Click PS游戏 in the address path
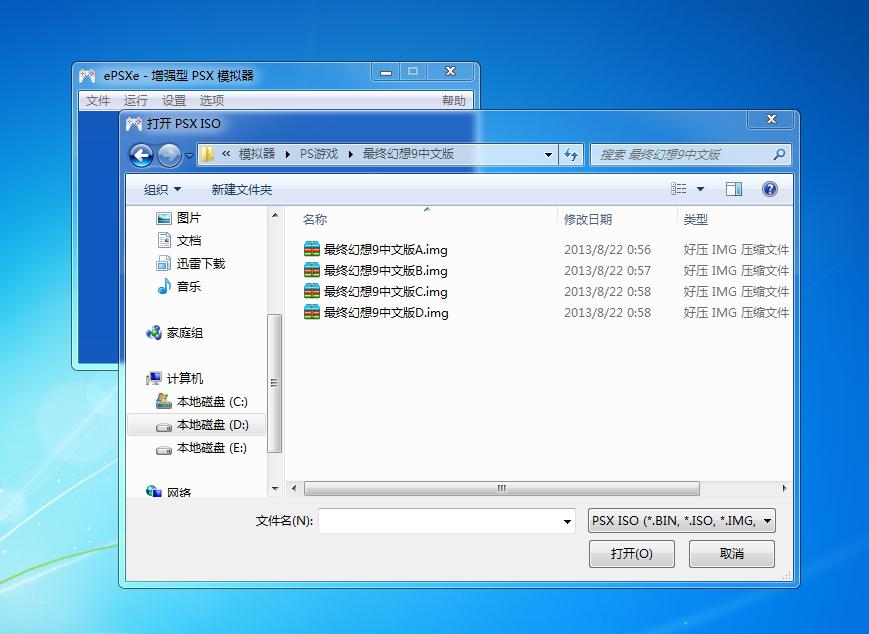 click(319, 154)
